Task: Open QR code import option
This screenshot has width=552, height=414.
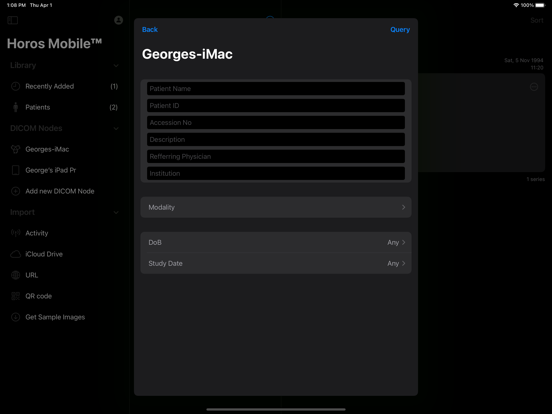Action: click(x=64, y=296)
